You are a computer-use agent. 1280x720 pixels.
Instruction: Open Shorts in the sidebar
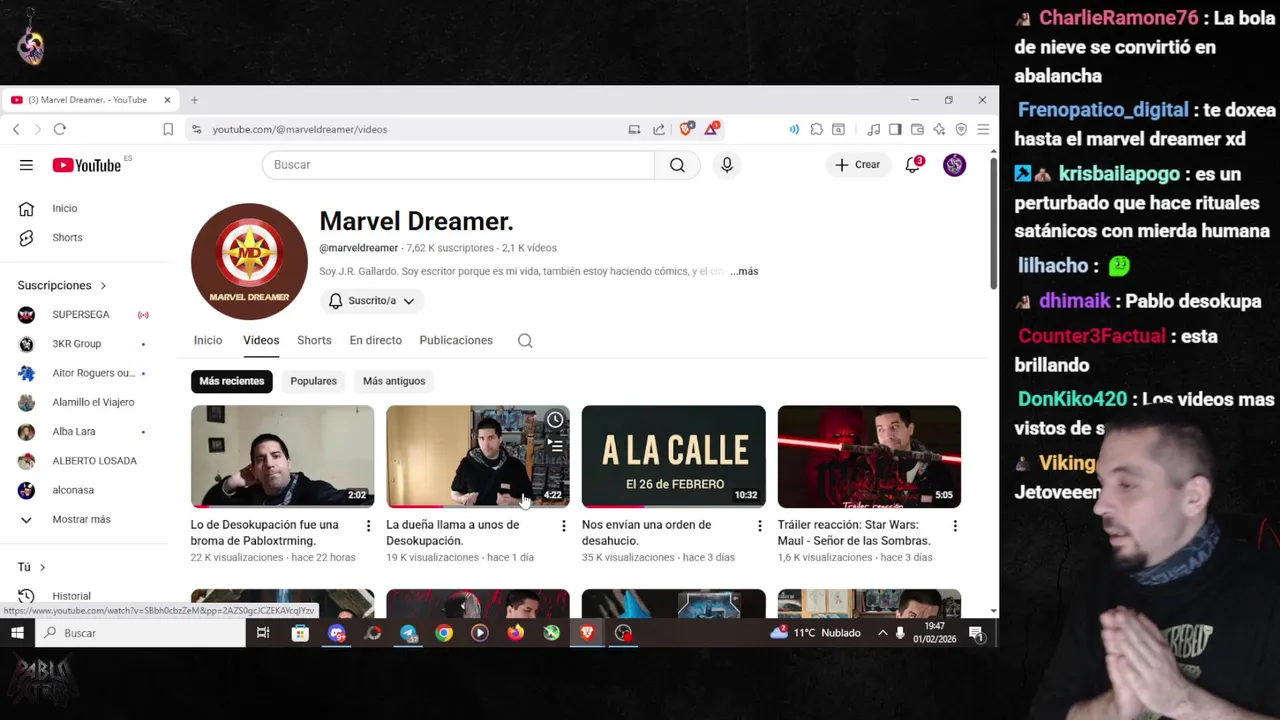click(x=67, y=238)
